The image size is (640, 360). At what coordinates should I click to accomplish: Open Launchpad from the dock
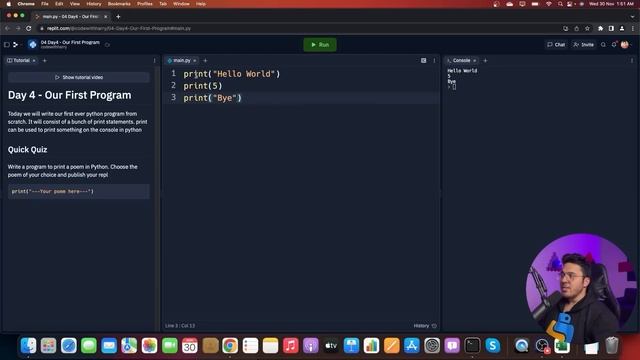pos(48,346)
